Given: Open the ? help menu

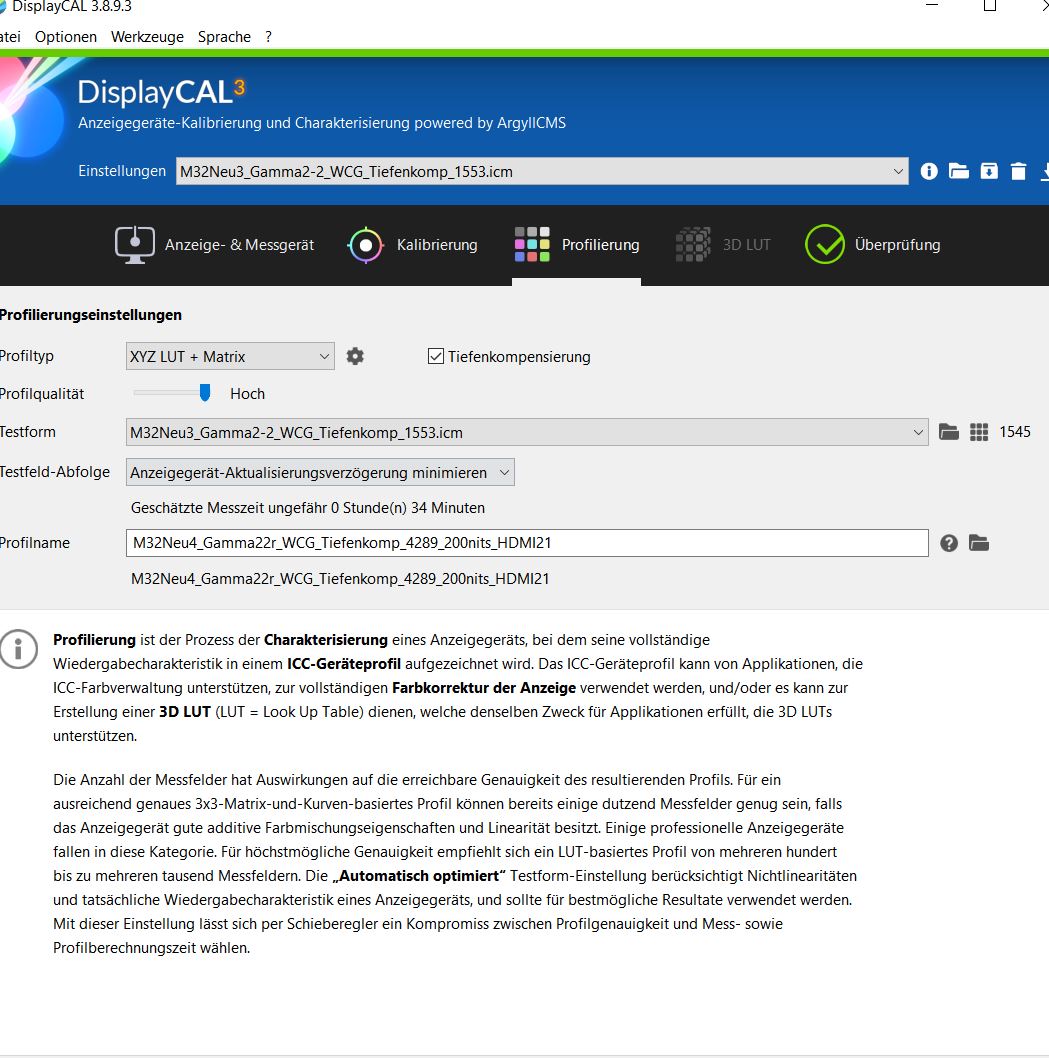Looking at the screenshot, I should point(268,37).
